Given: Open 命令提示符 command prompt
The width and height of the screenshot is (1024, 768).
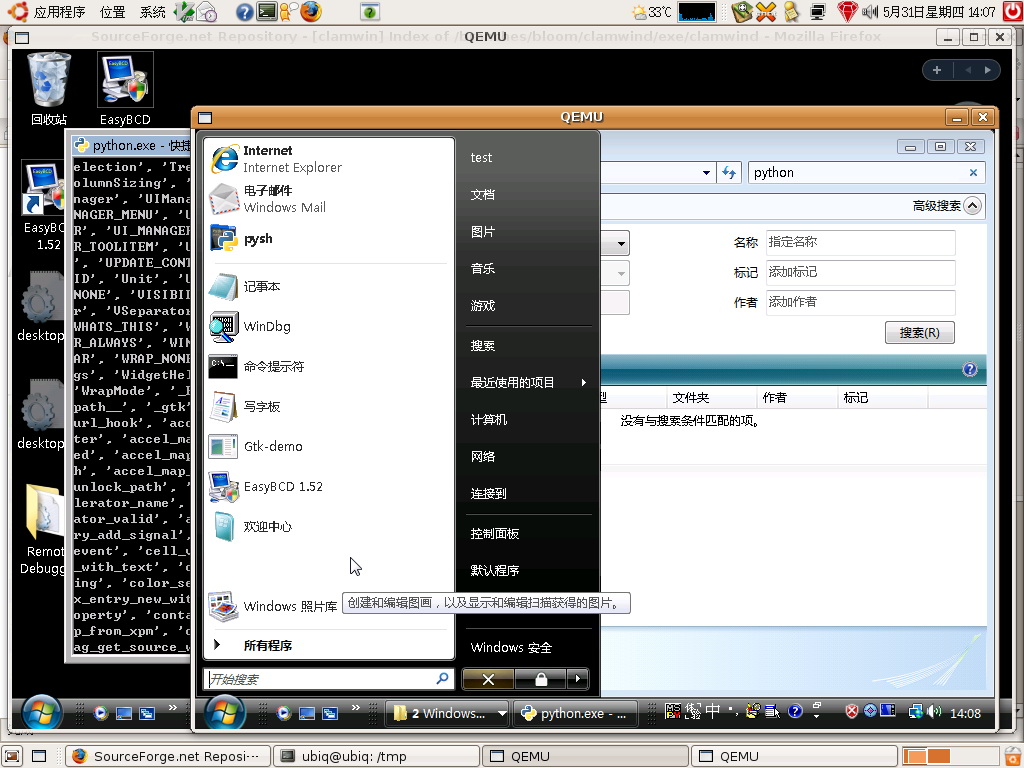Looking at the screenshot, I should click(328, 366).
